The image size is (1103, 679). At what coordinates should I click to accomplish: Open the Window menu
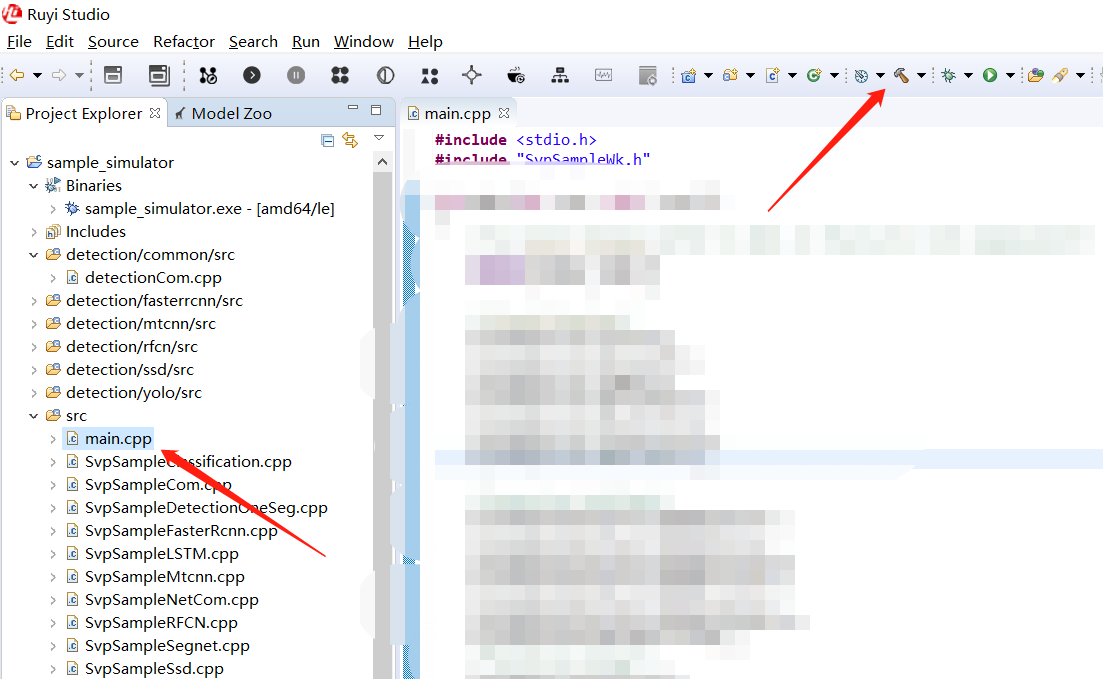click(364, 42)
